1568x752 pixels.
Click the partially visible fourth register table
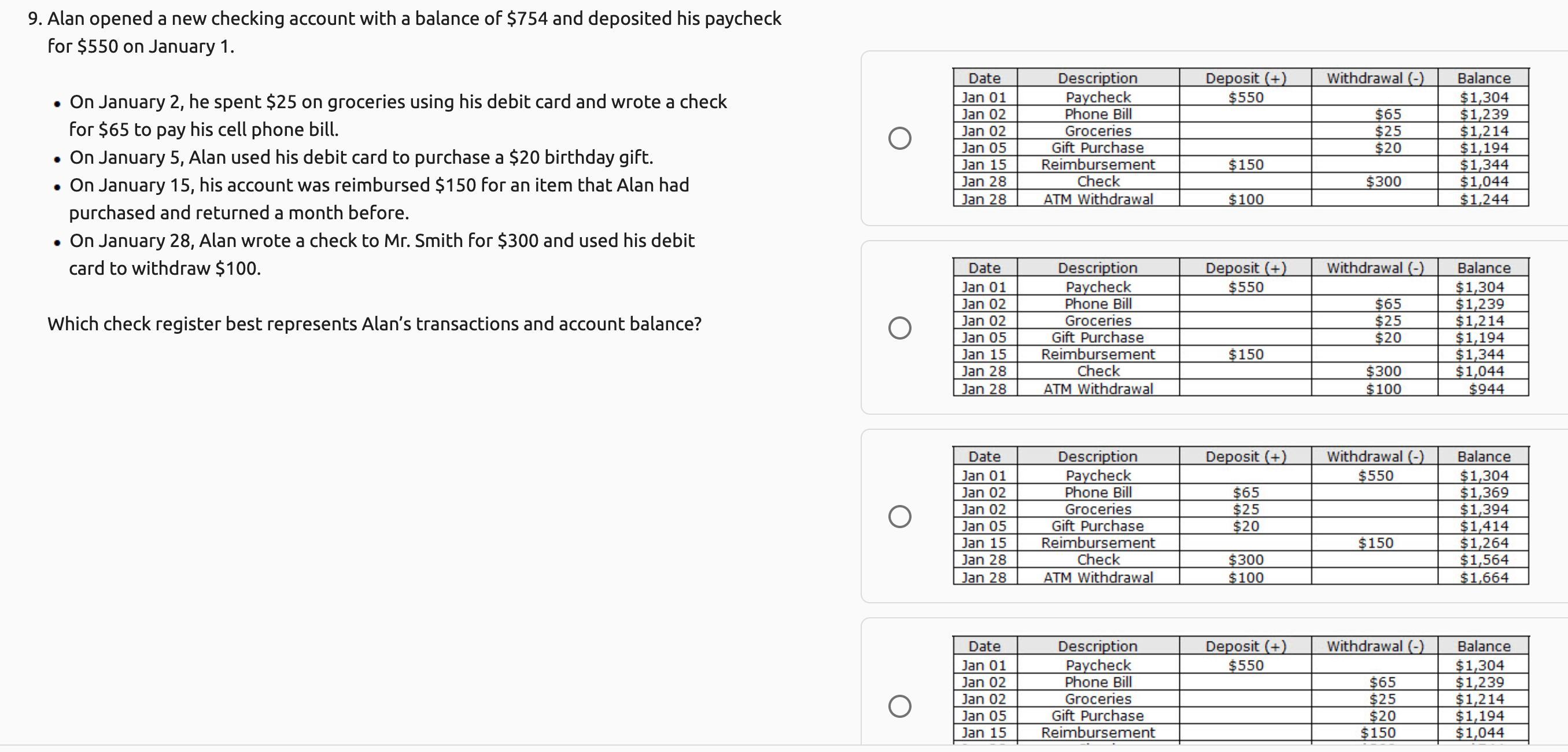(x=1241, y=691)
